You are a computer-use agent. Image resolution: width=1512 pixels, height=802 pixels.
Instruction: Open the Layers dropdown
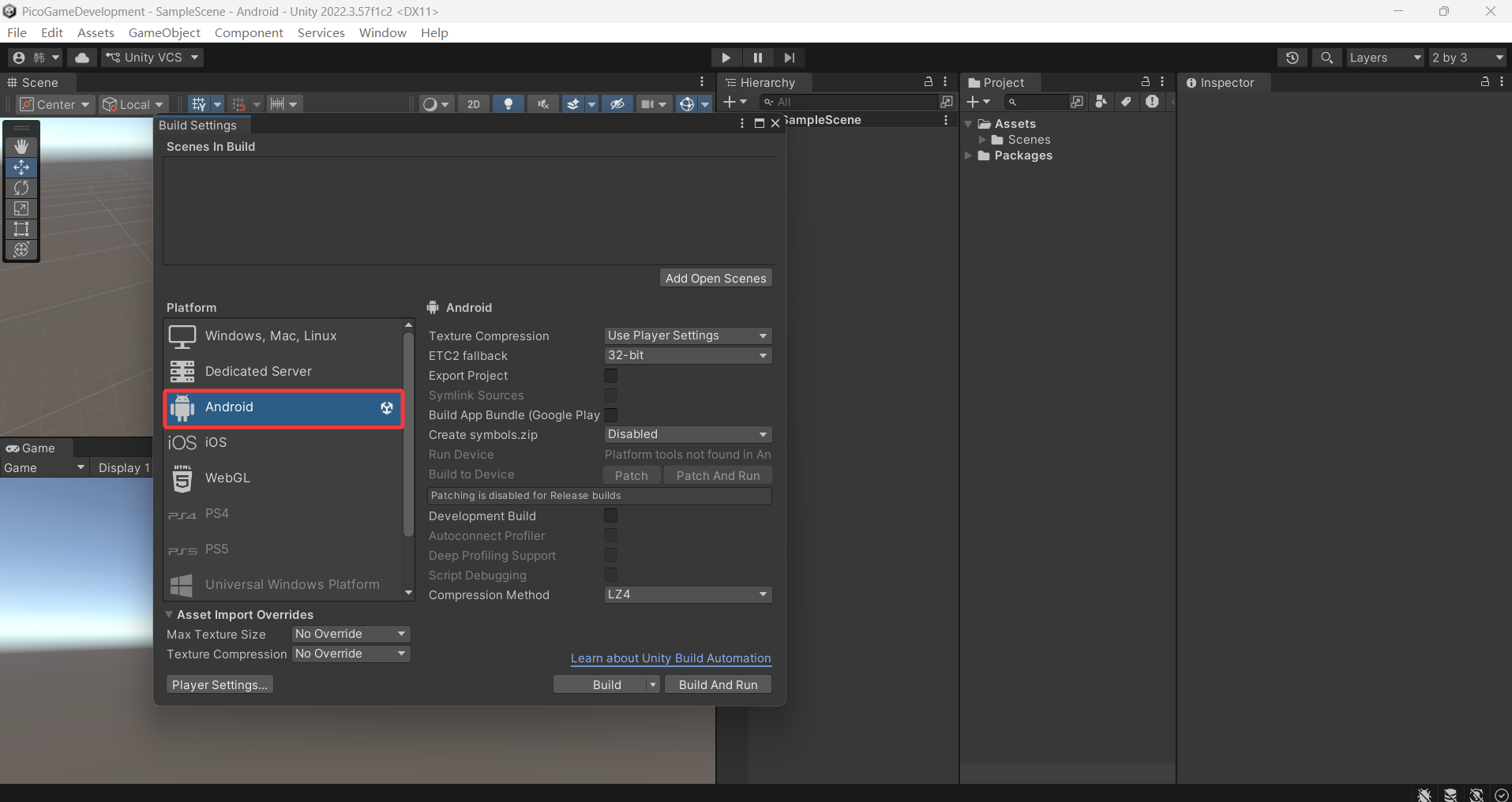click(1385, 58)
